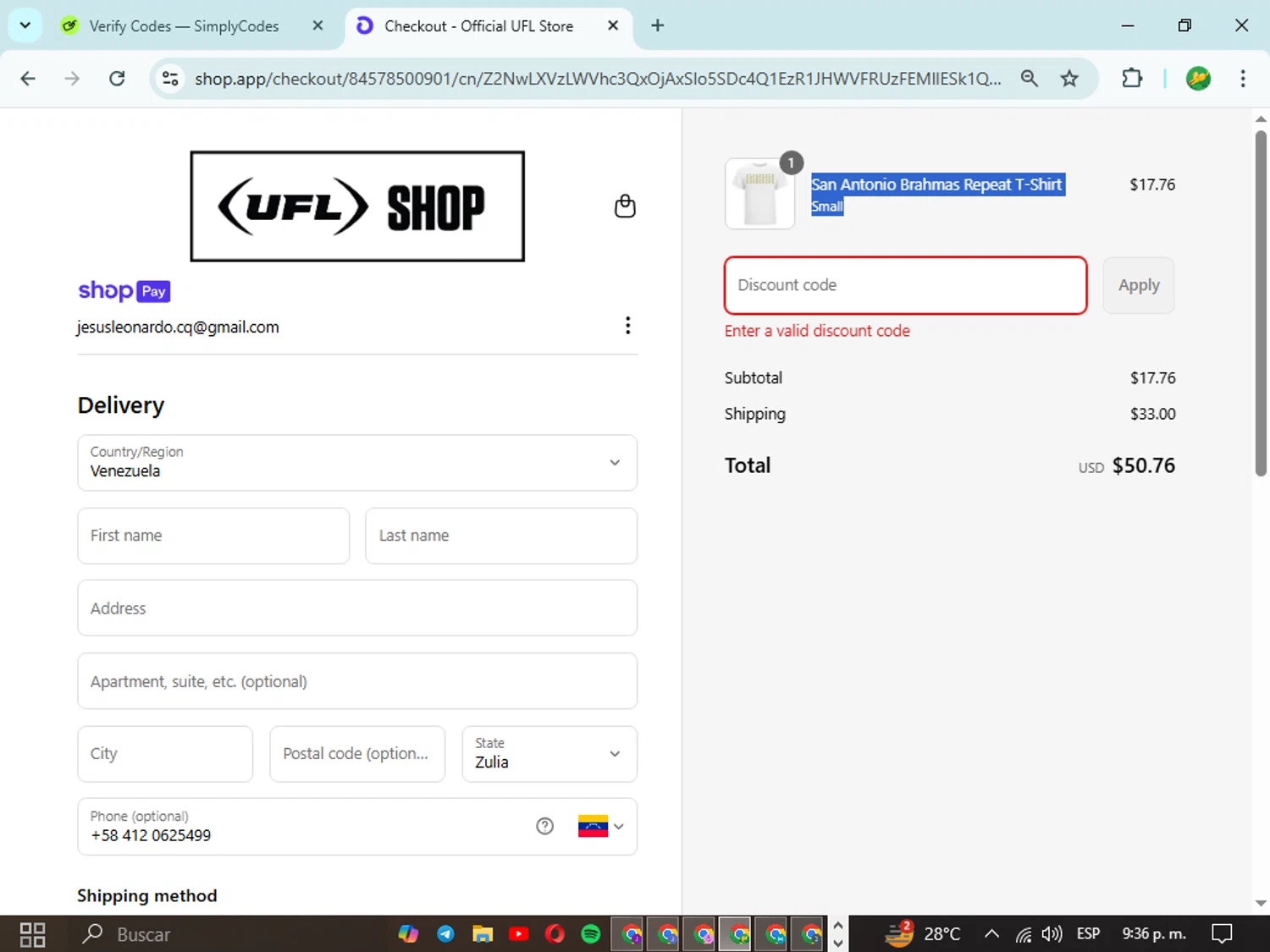Click the Postal code field

pyautogui.click(x=357, y=754)
